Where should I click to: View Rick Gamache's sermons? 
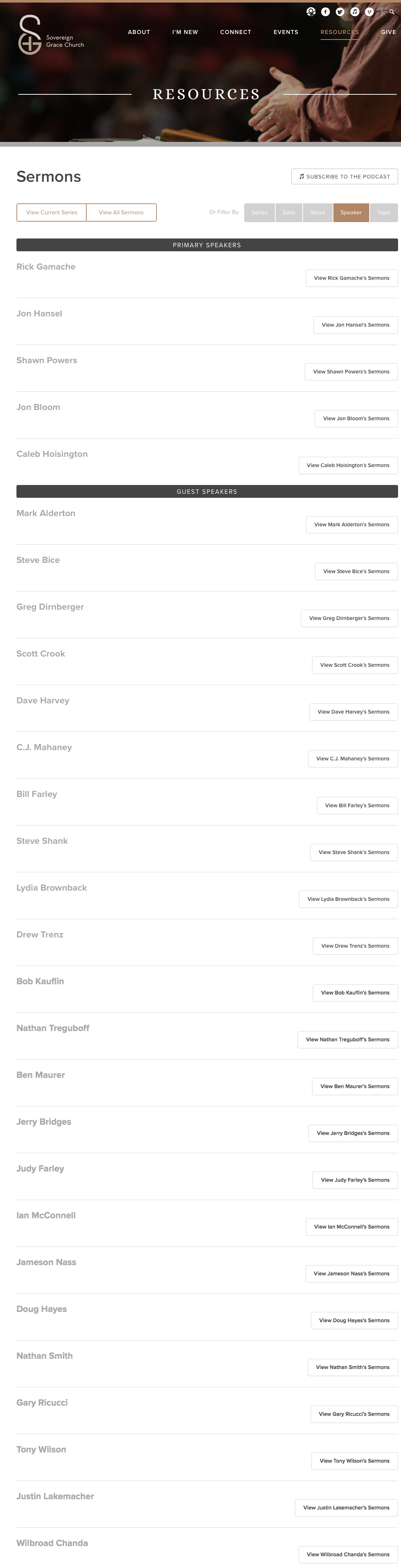351,278
